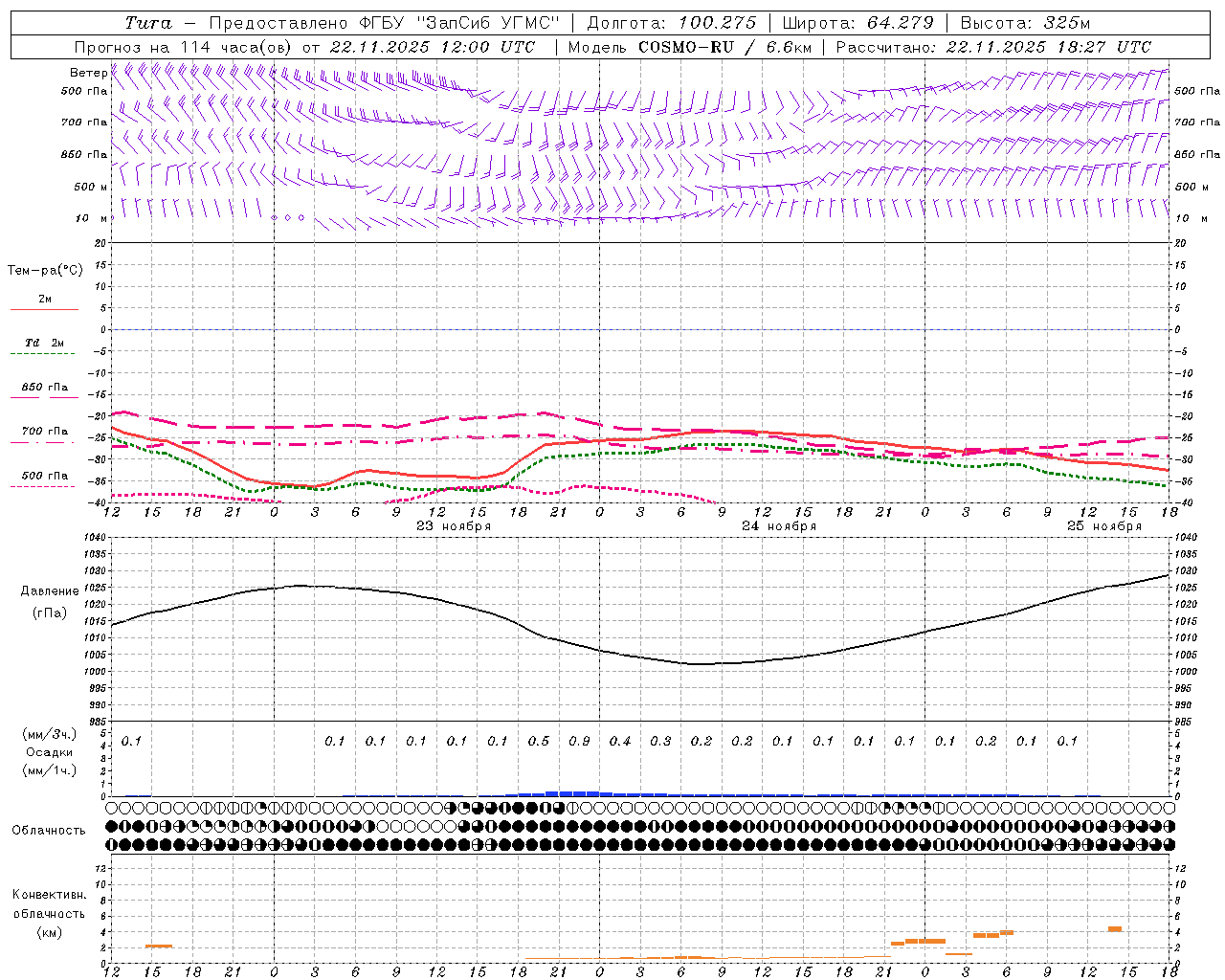Select the peak "0.9" precipitation value
The image size is (1225, 980).
coord(579,742)
